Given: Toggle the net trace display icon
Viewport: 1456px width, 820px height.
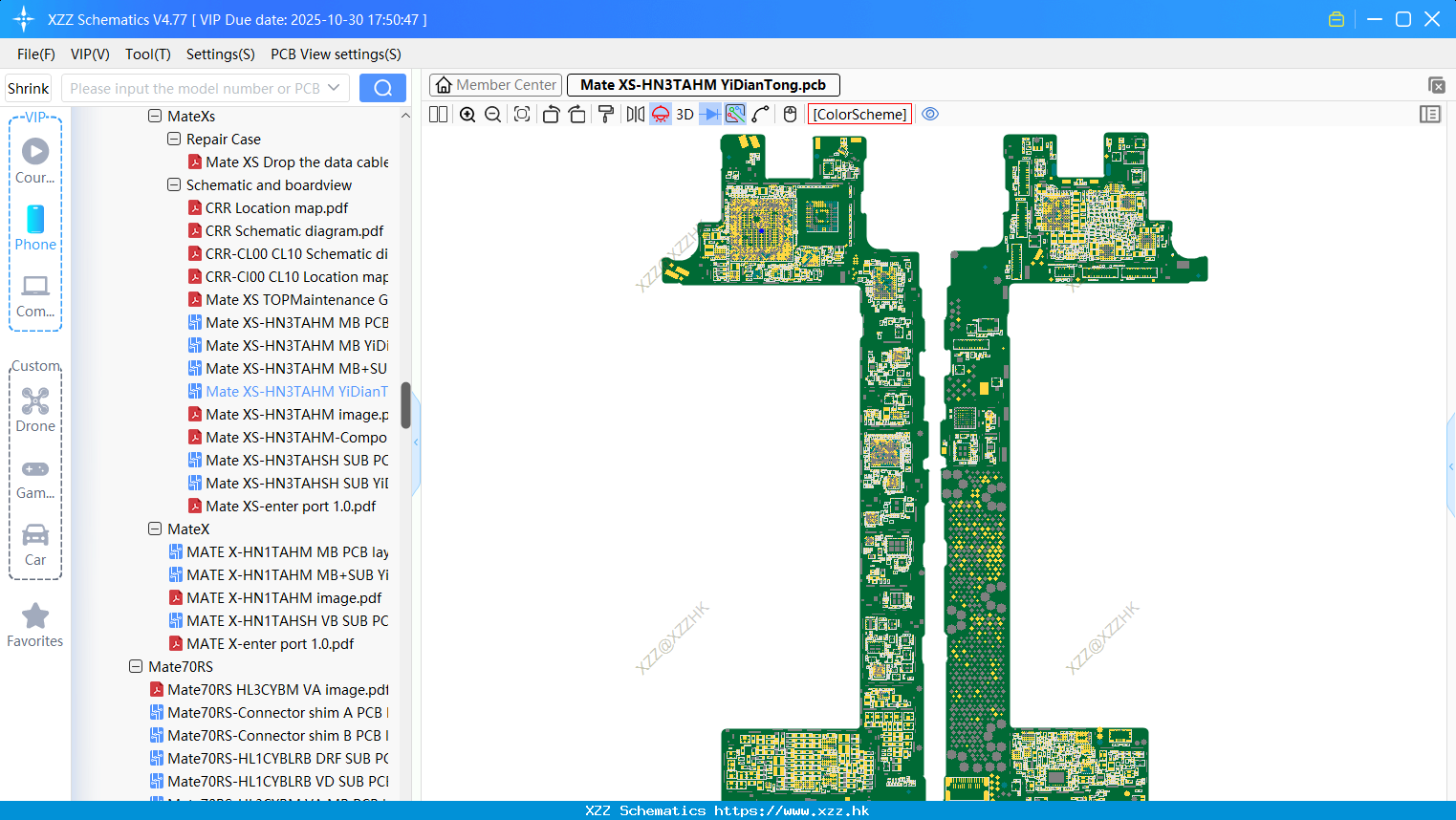Looking at the screenshot, I should click(x=735, y=114).
